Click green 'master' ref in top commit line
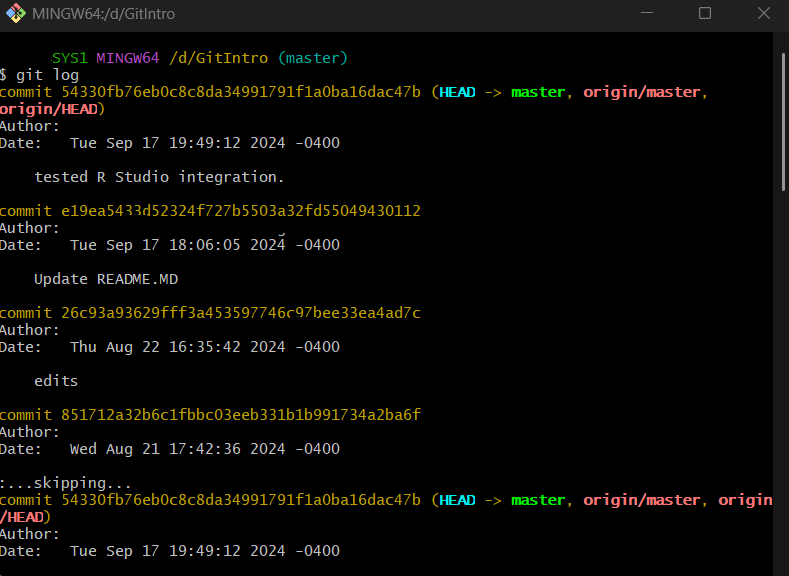The width and height of the screenshot is (789, 576). [x=538, y=92]
